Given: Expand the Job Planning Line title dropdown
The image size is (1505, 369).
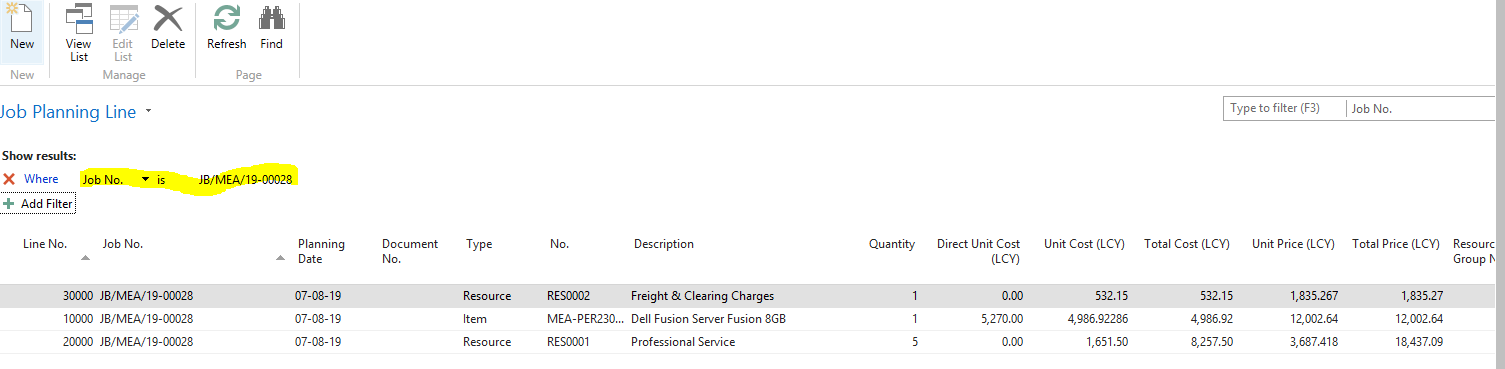Looking at the screenshot, I should coord(149,112).
